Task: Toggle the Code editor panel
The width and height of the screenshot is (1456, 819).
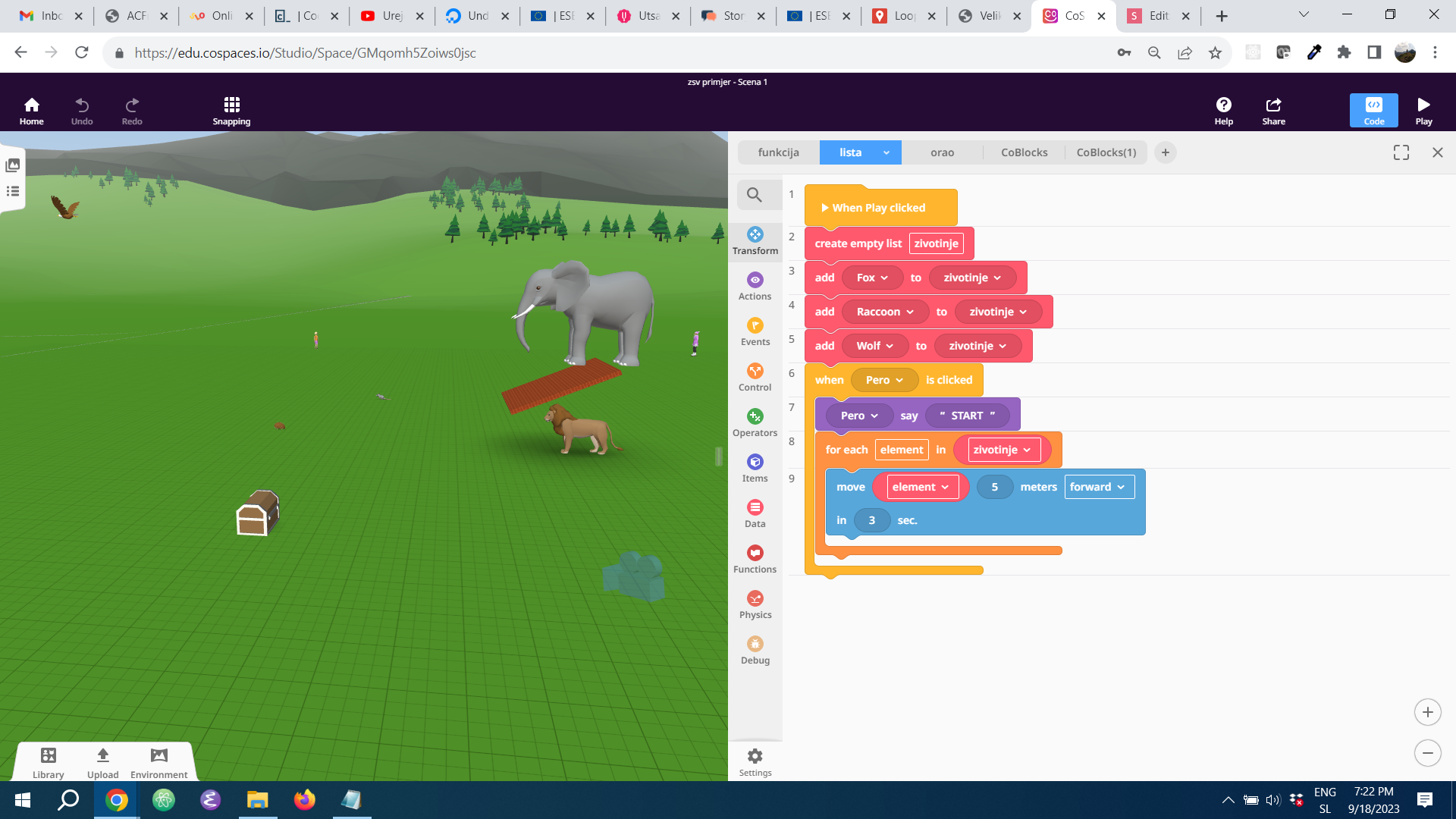Action: pyautogui.click(x=1373, y=111)
